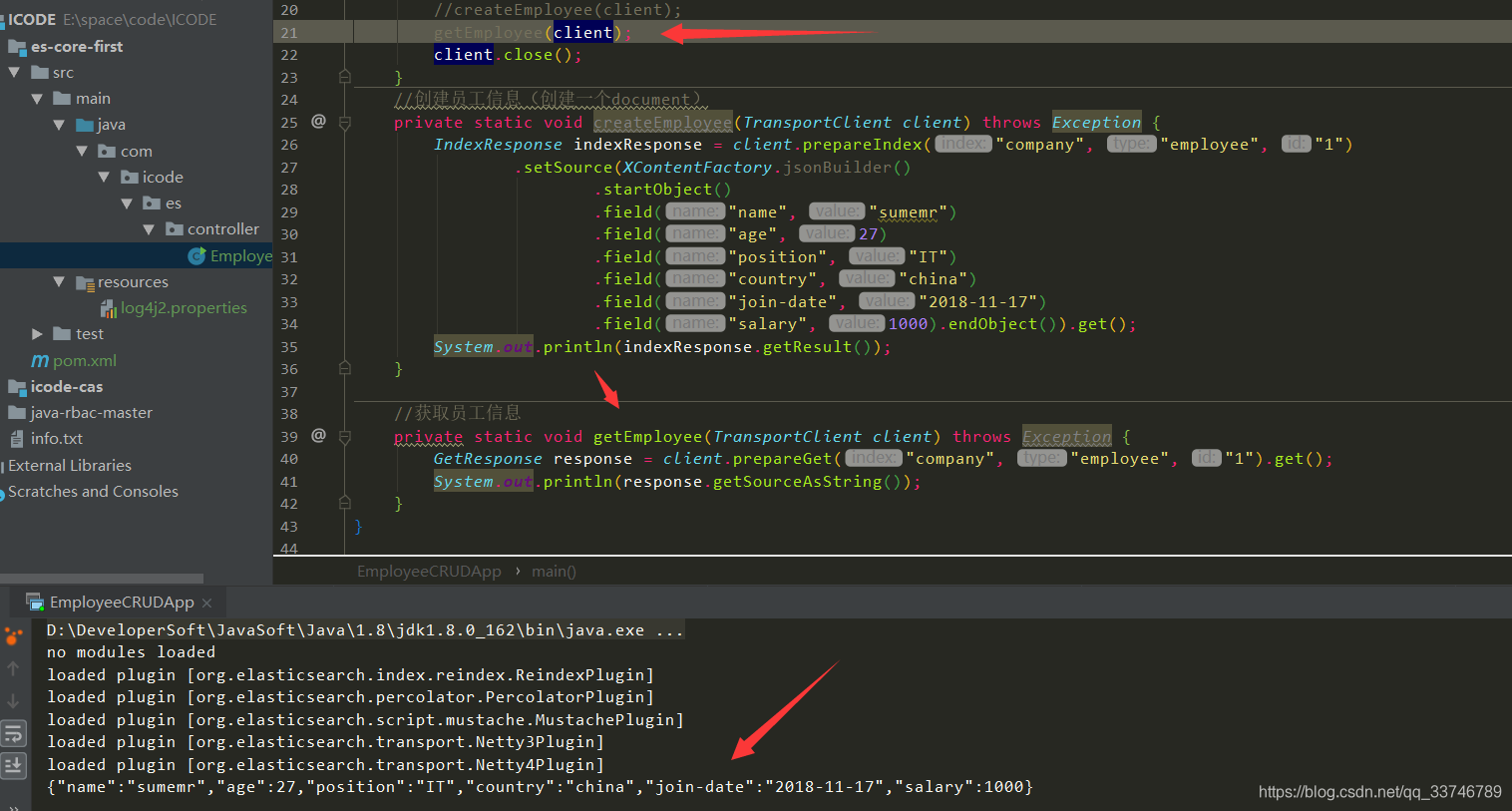Click the es package icon

[x=152, y=203]
